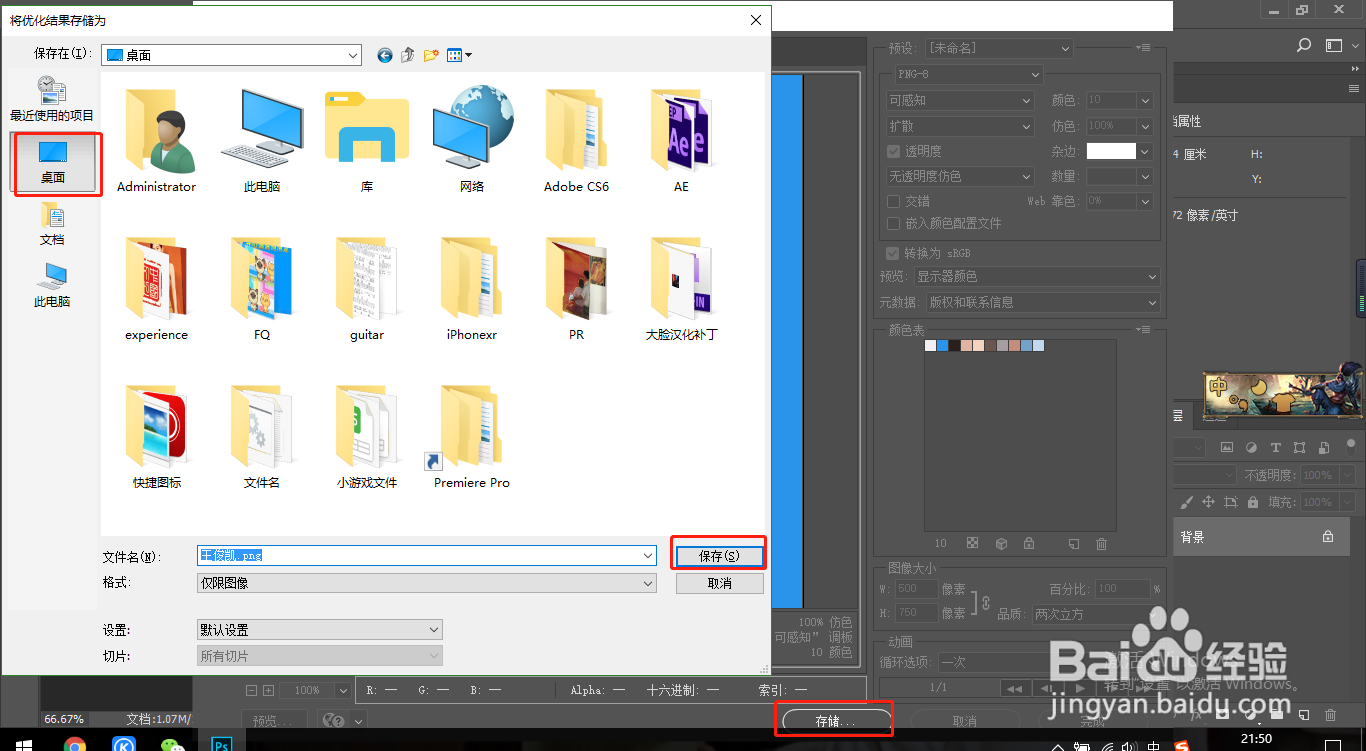Select the Administrator folder
The height and width of the screenshot is (751, 1366).
coord(156,139)
